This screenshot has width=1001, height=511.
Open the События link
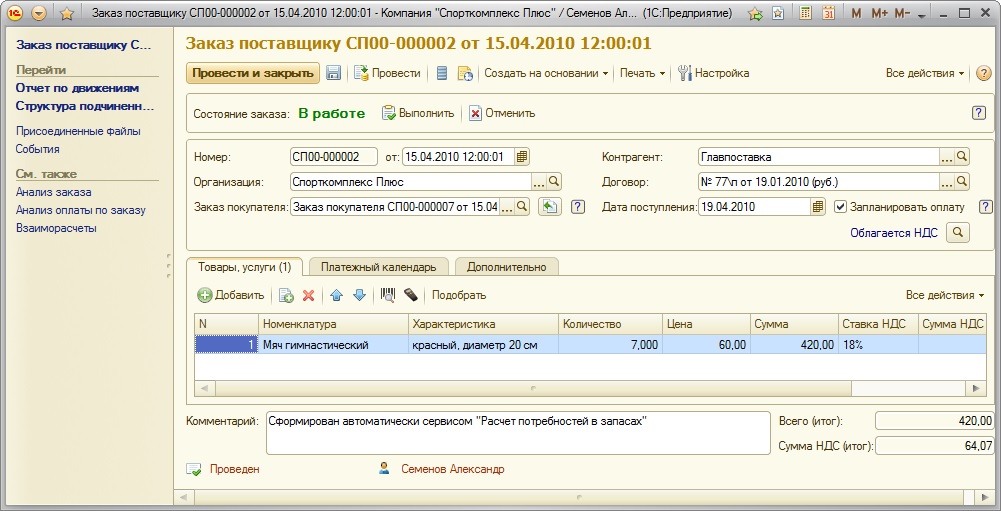tap(38, 149)
